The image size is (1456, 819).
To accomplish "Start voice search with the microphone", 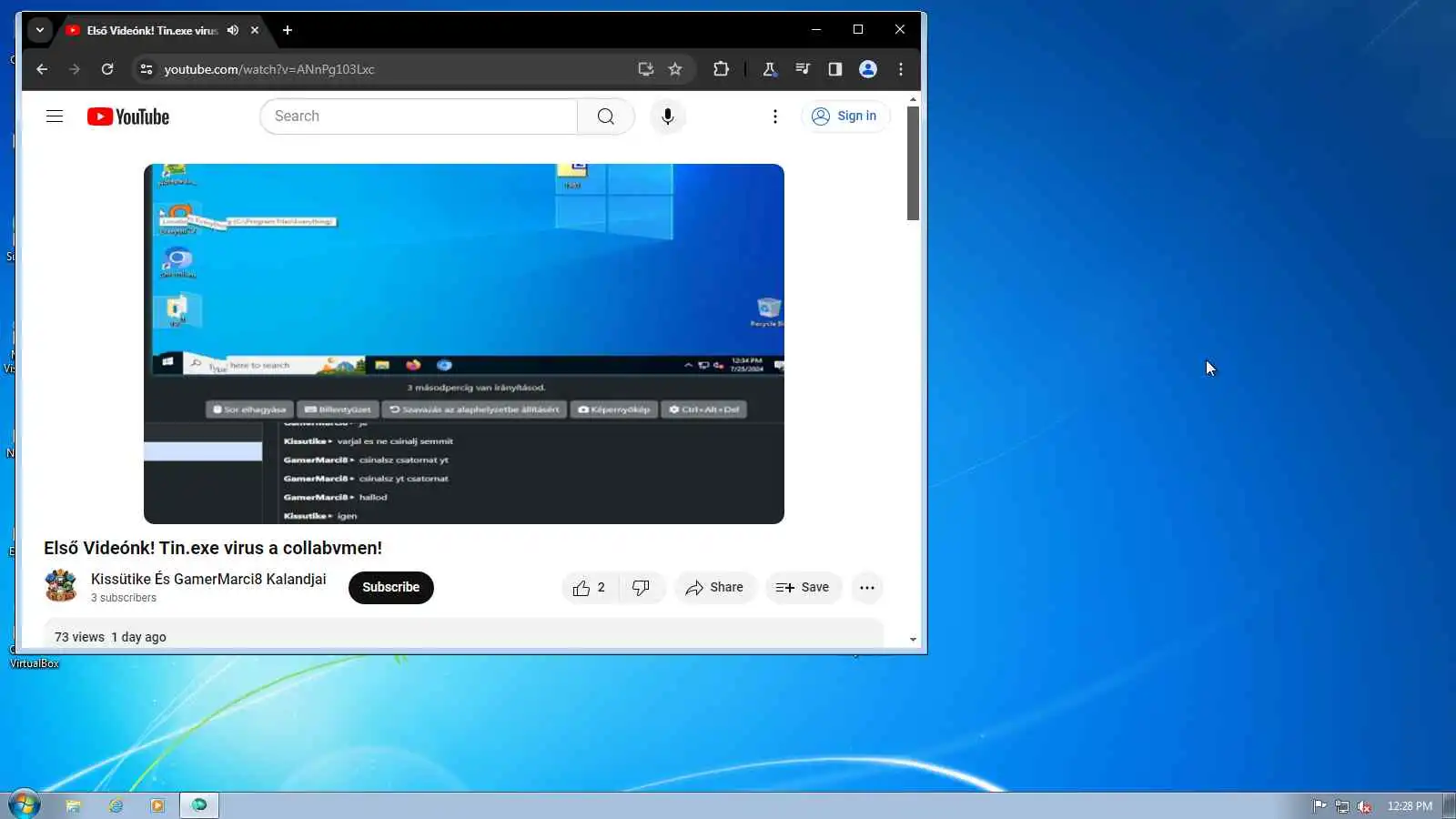I will (668, 116).
